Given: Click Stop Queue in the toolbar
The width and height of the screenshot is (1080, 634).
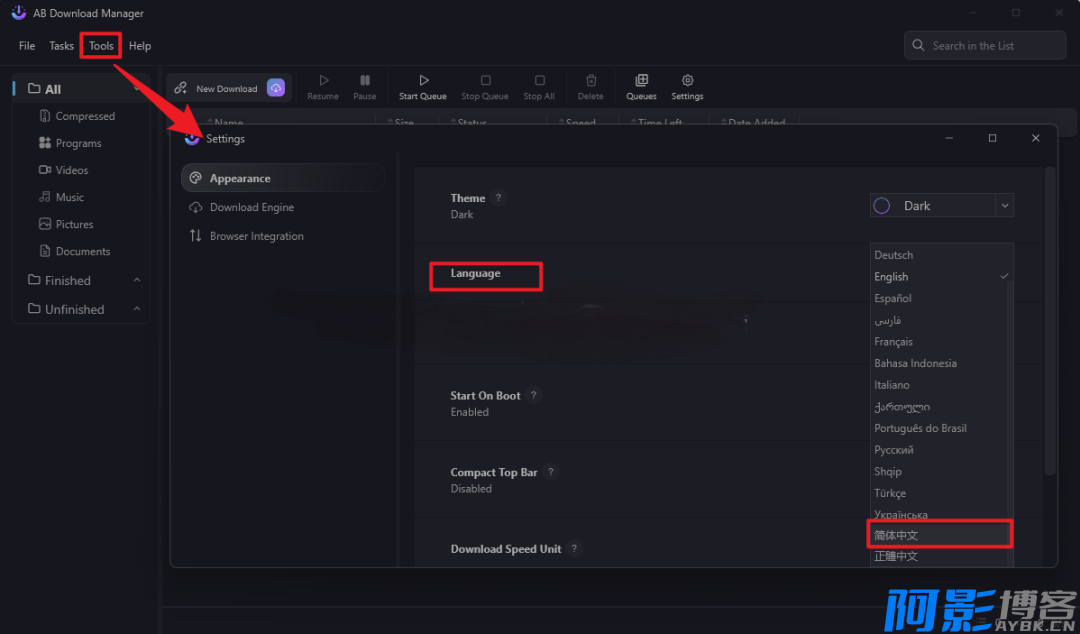Looking at the screenshot, I should coord(485,88).
